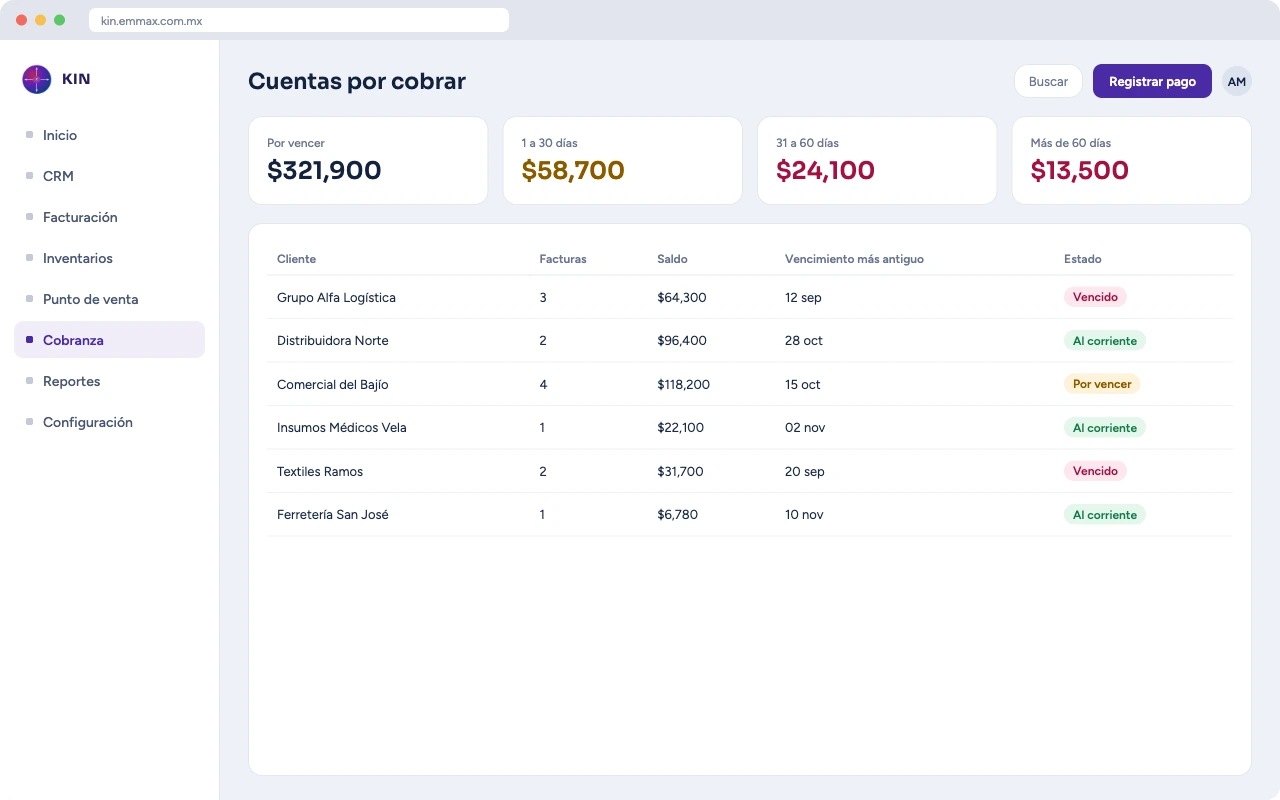Click the $6,780 saldo value
Screen dimensions: 1280x800
point(678,515)
